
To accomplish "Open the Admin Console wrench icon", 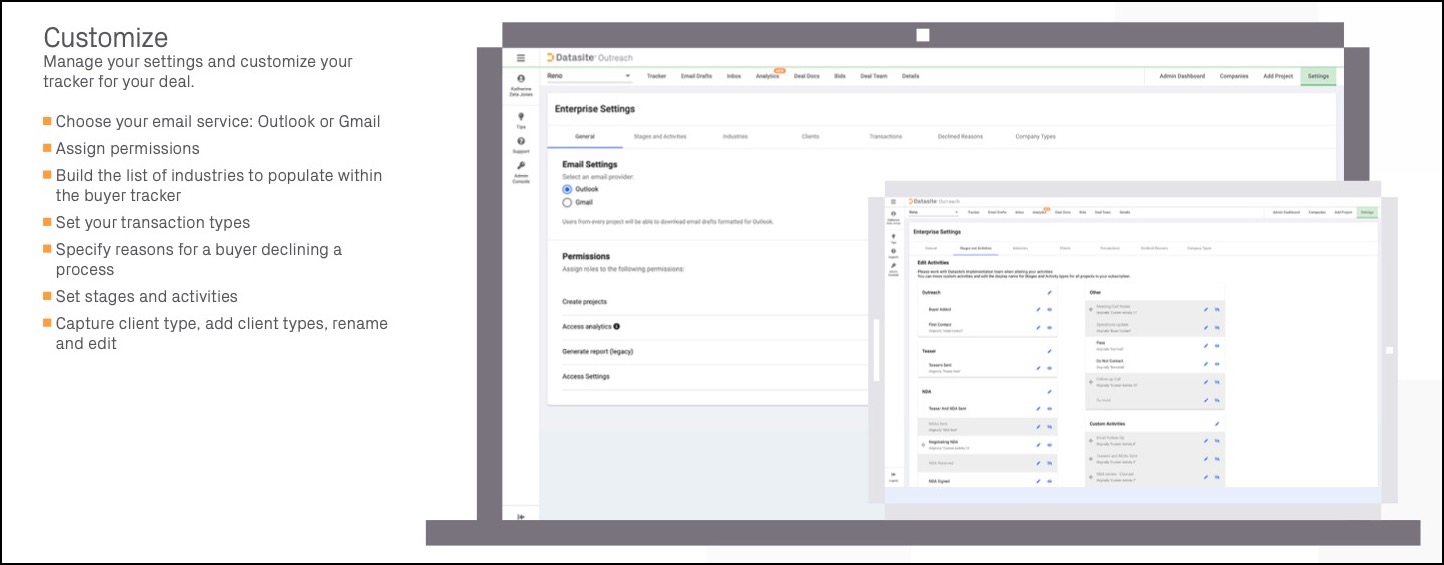I will [x=521, y=166].
